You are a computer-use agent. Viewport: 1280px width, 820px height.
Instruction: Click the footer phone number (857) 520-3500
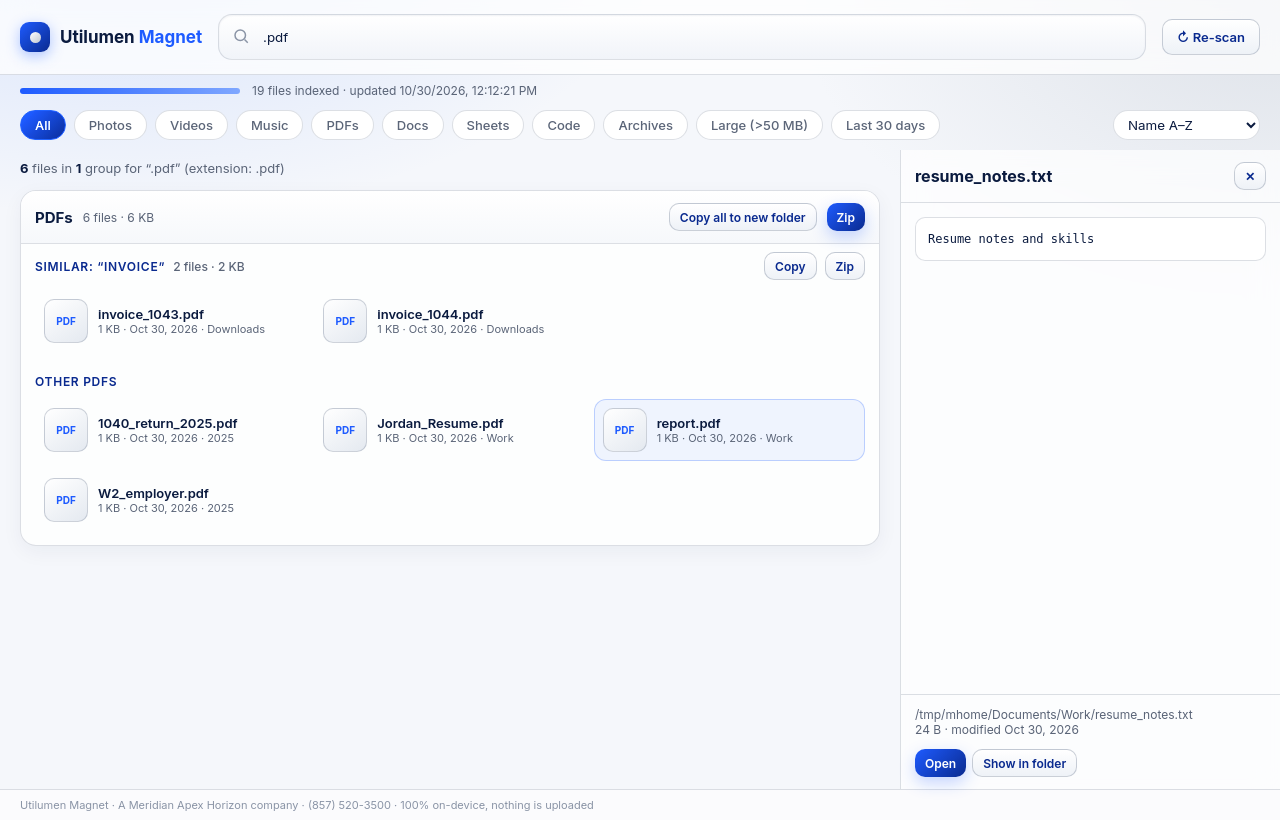349,805
